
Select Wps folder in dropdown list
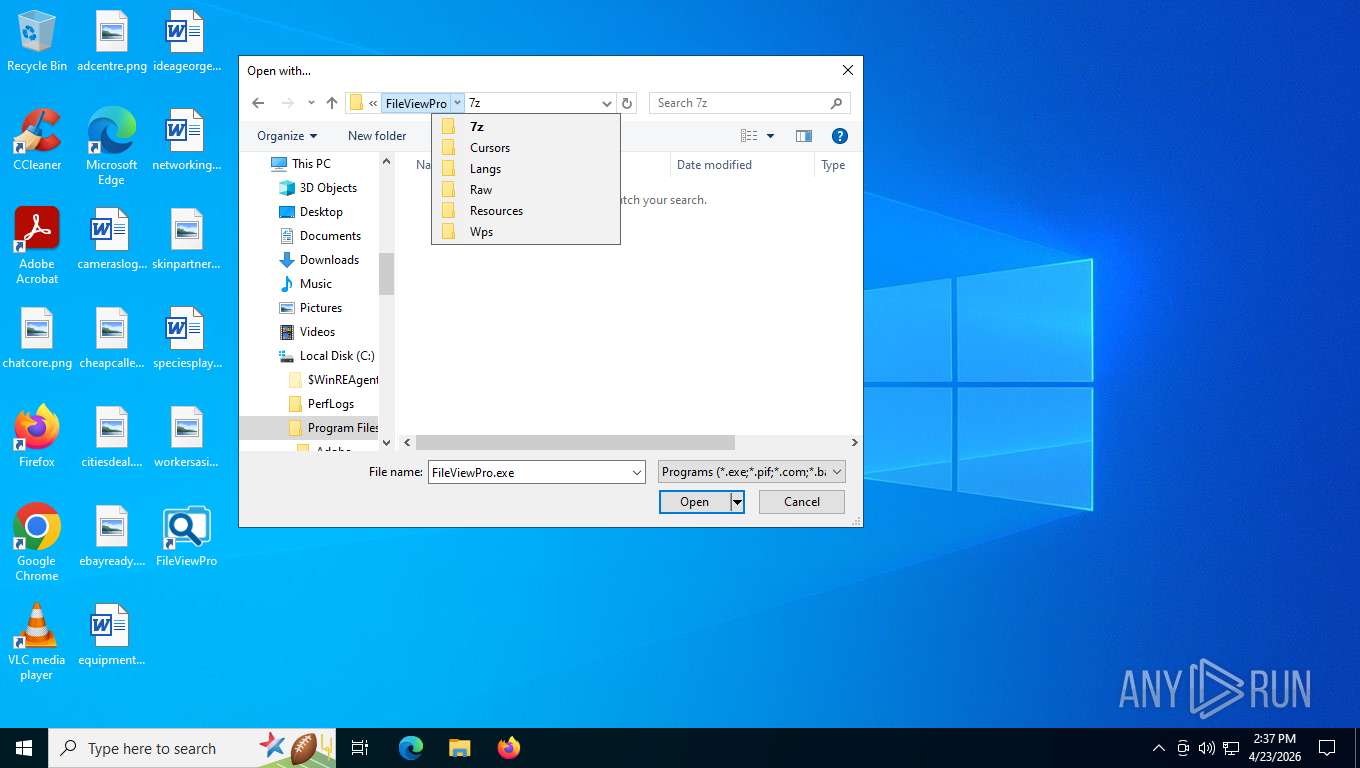tap(525, 232)
